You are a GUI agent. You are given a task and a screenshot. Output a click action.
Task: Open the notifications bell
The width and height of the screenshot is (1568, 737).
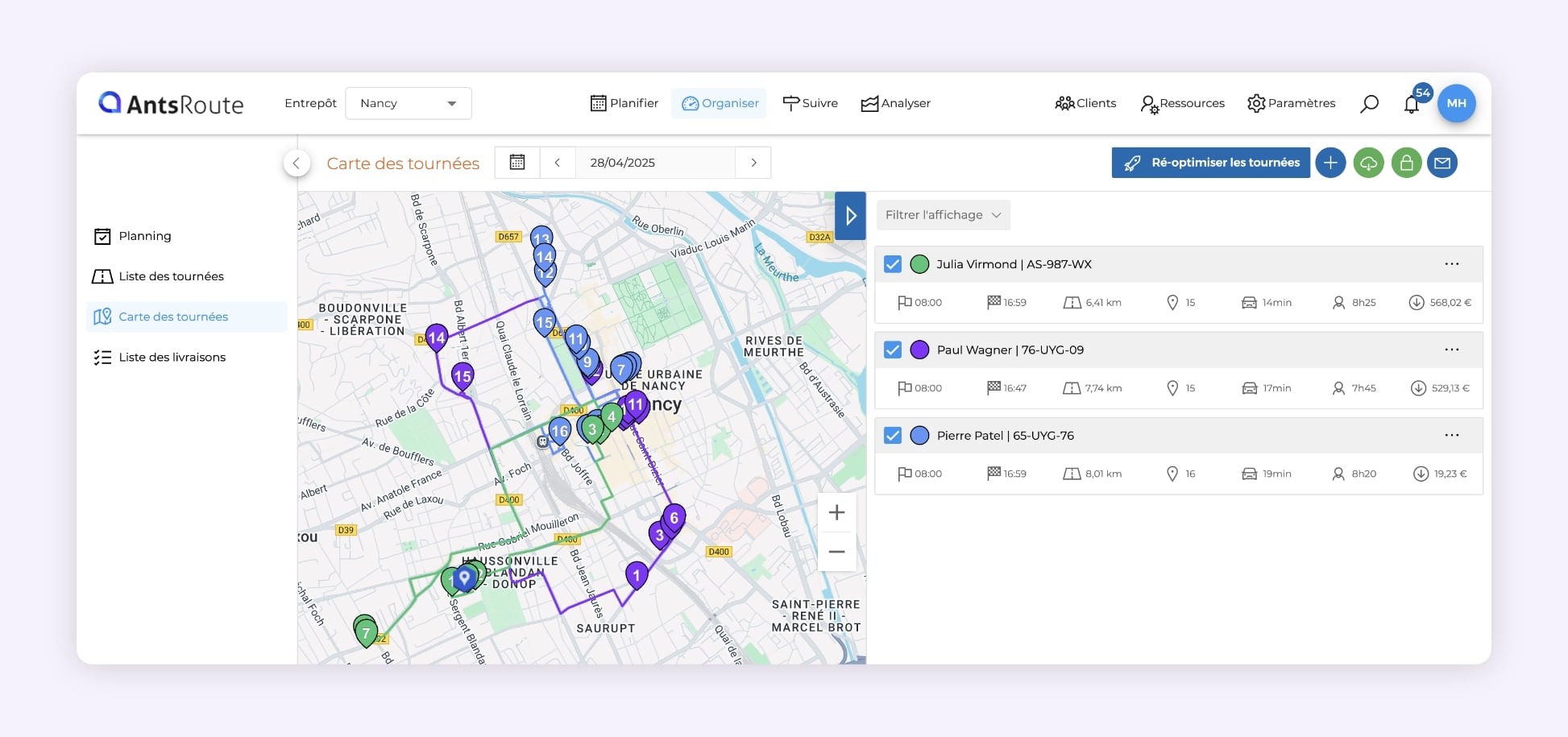1412,104
